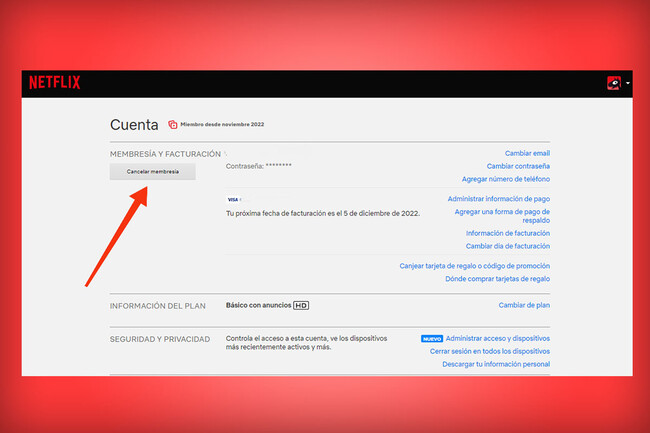Click the HD quality badge

[x=301, y=305]
